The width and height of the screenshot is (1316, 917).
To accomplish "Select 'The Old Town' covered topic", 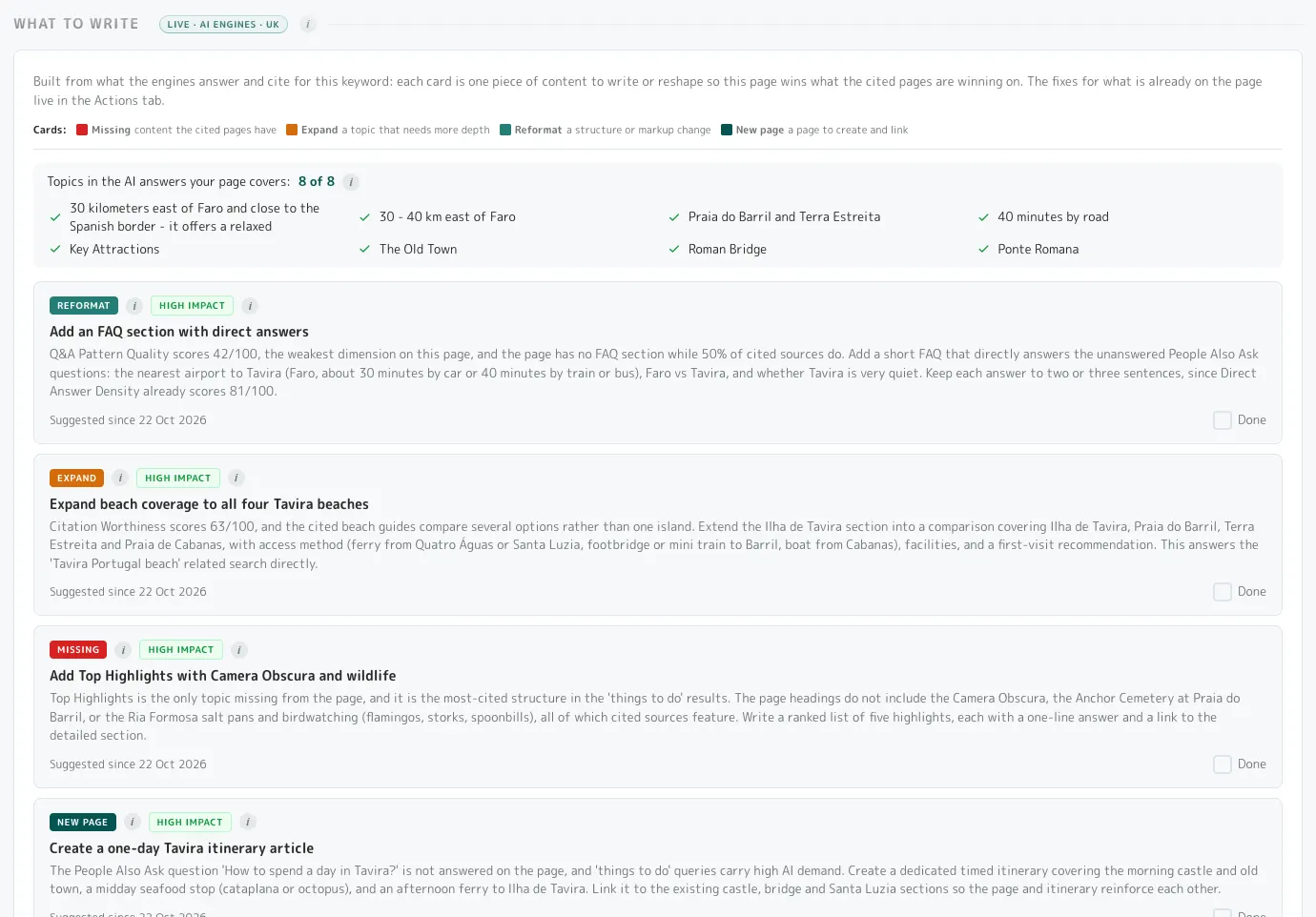I will click(x=418, y=250).
